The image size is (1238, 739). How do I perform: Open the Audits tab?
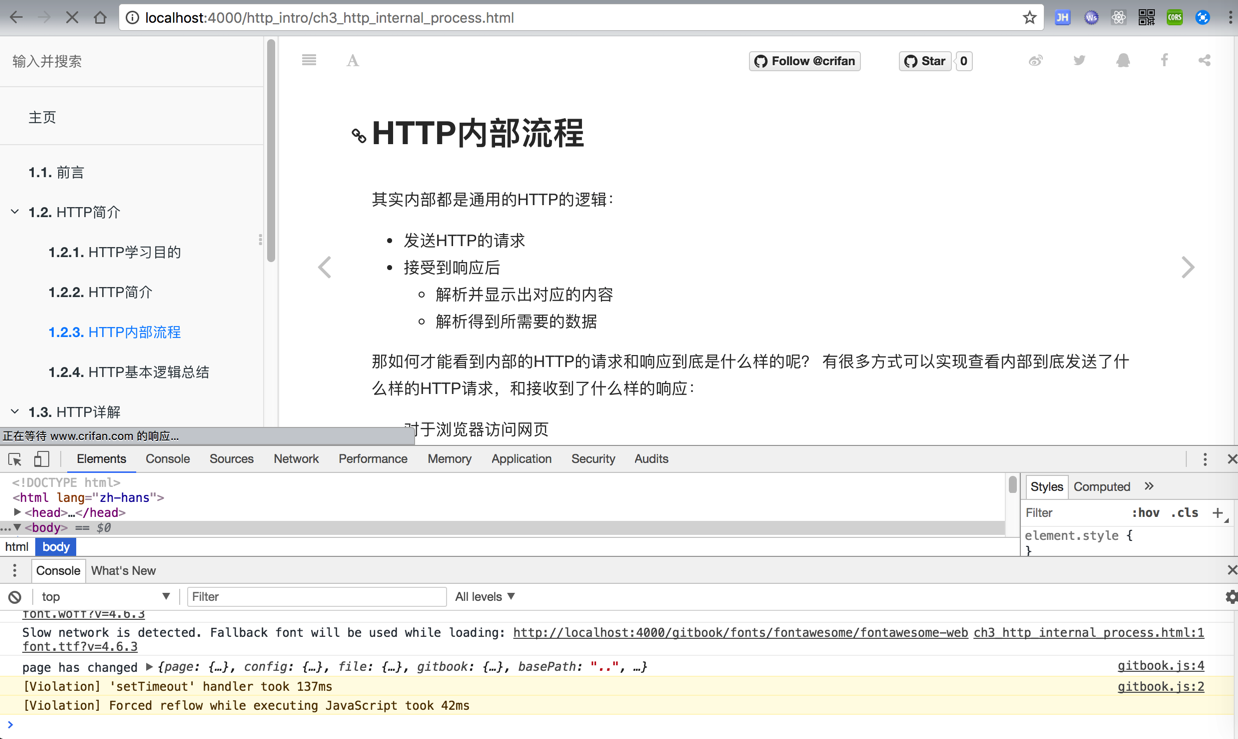click(651, 459)
